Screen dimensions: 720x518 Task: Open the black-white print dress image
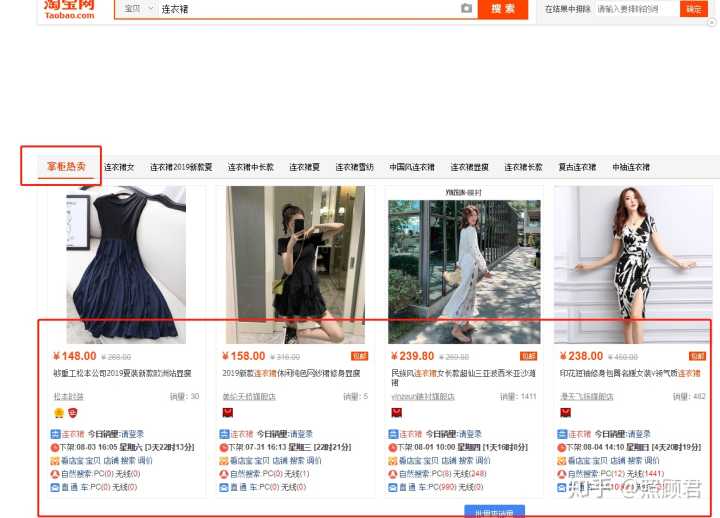(633, 265)
